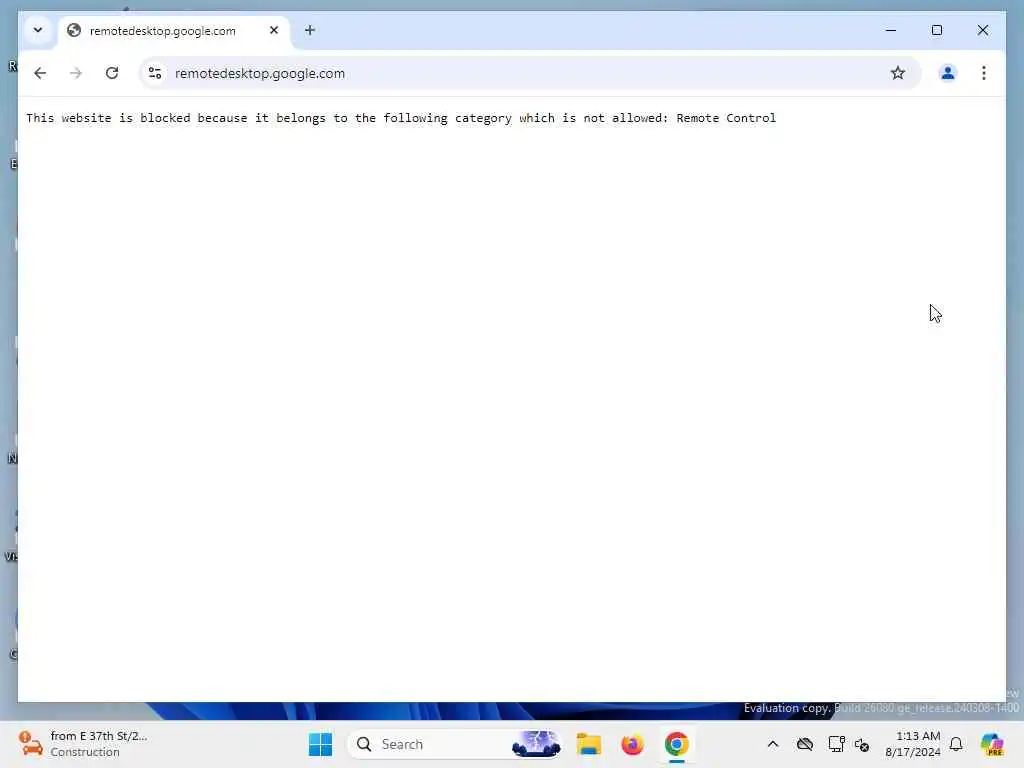Launch Firefox from the taskbar
The image size is (1024, 768).
pos(632,744)
